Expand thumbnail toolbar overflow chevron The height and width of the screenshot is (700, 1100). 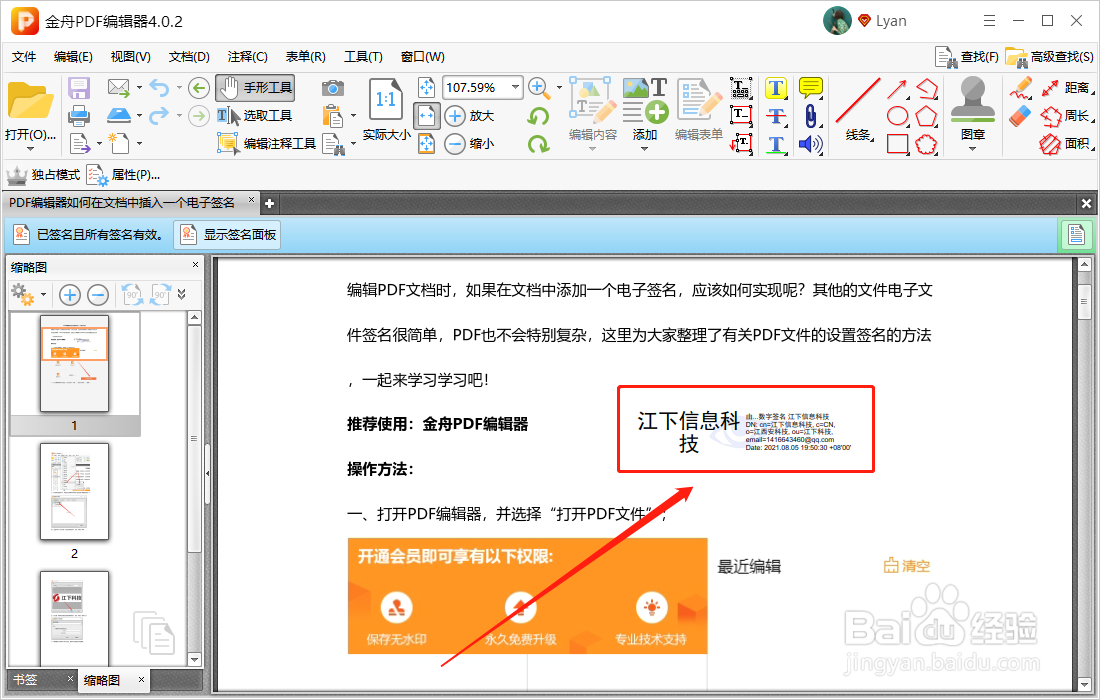coord(182,295)
